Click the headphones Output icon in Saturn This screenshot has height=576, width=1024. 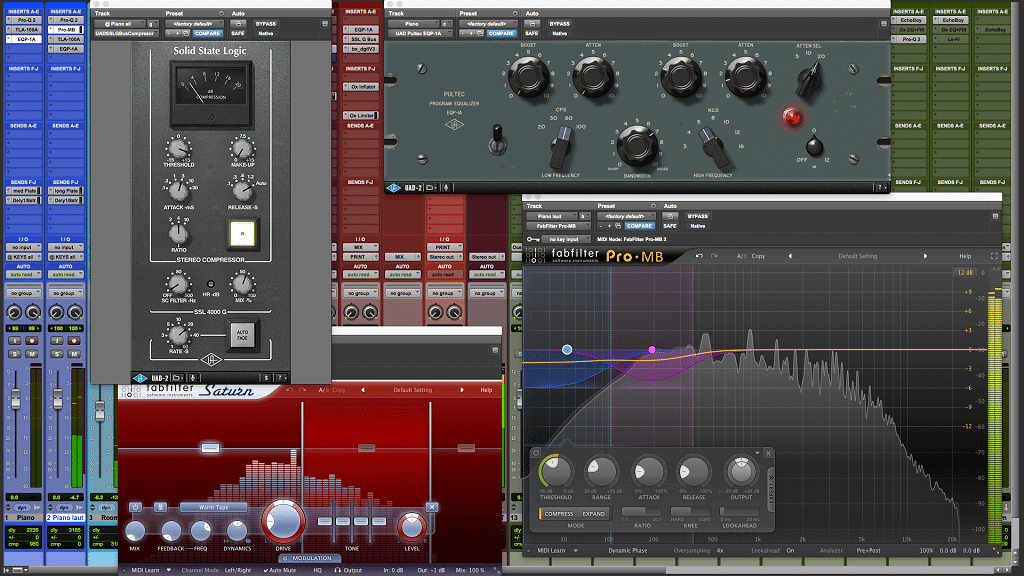pos(338,570)
